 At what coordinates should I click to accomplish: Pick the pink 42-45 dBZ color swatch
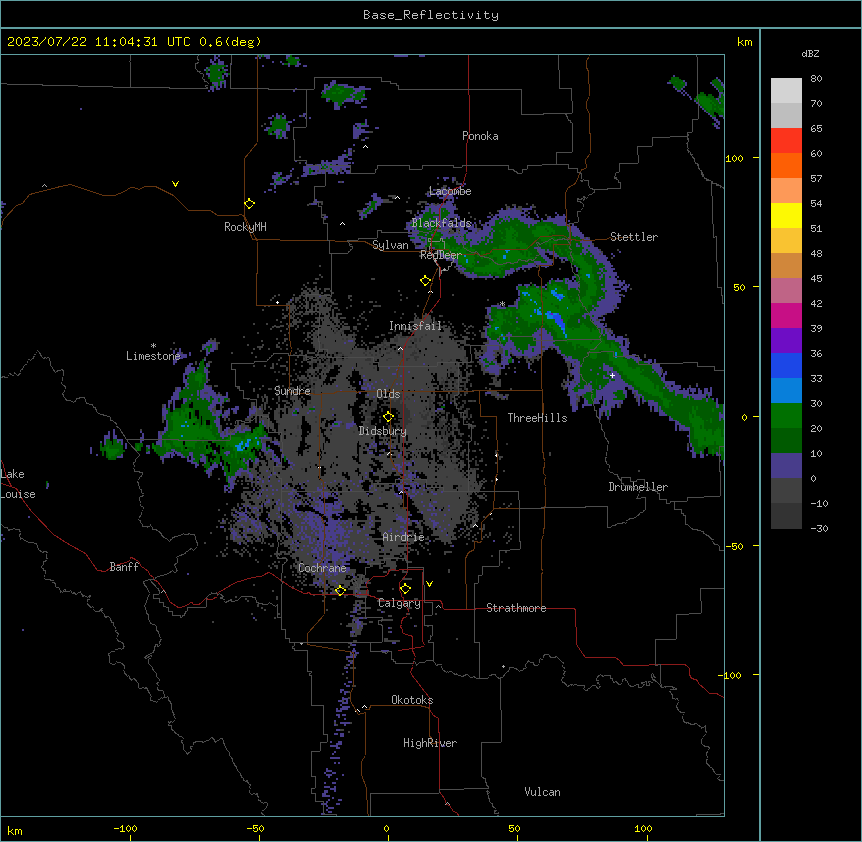786,291
